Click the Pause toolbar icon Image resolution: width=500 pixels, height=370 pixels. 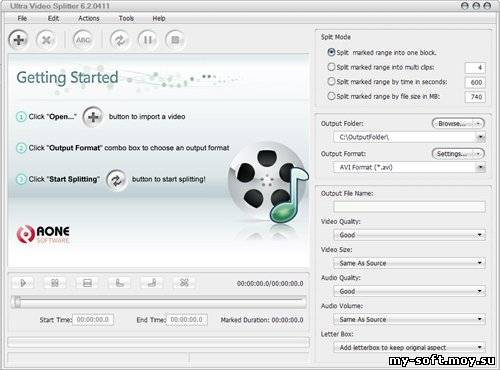[148, 40]
